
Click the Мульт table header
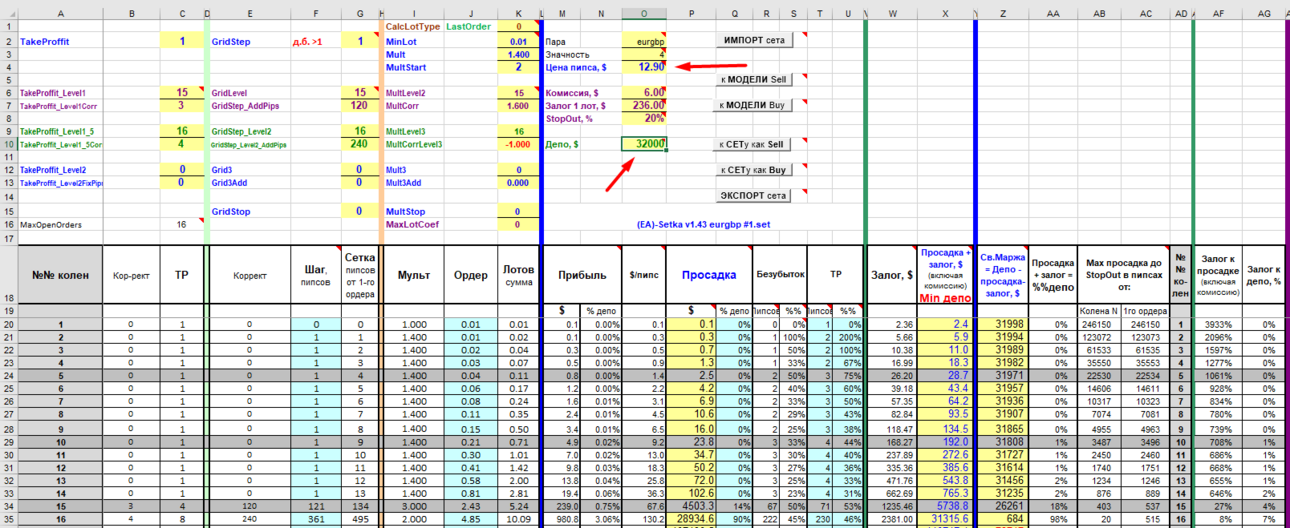[x=413, y=274]
